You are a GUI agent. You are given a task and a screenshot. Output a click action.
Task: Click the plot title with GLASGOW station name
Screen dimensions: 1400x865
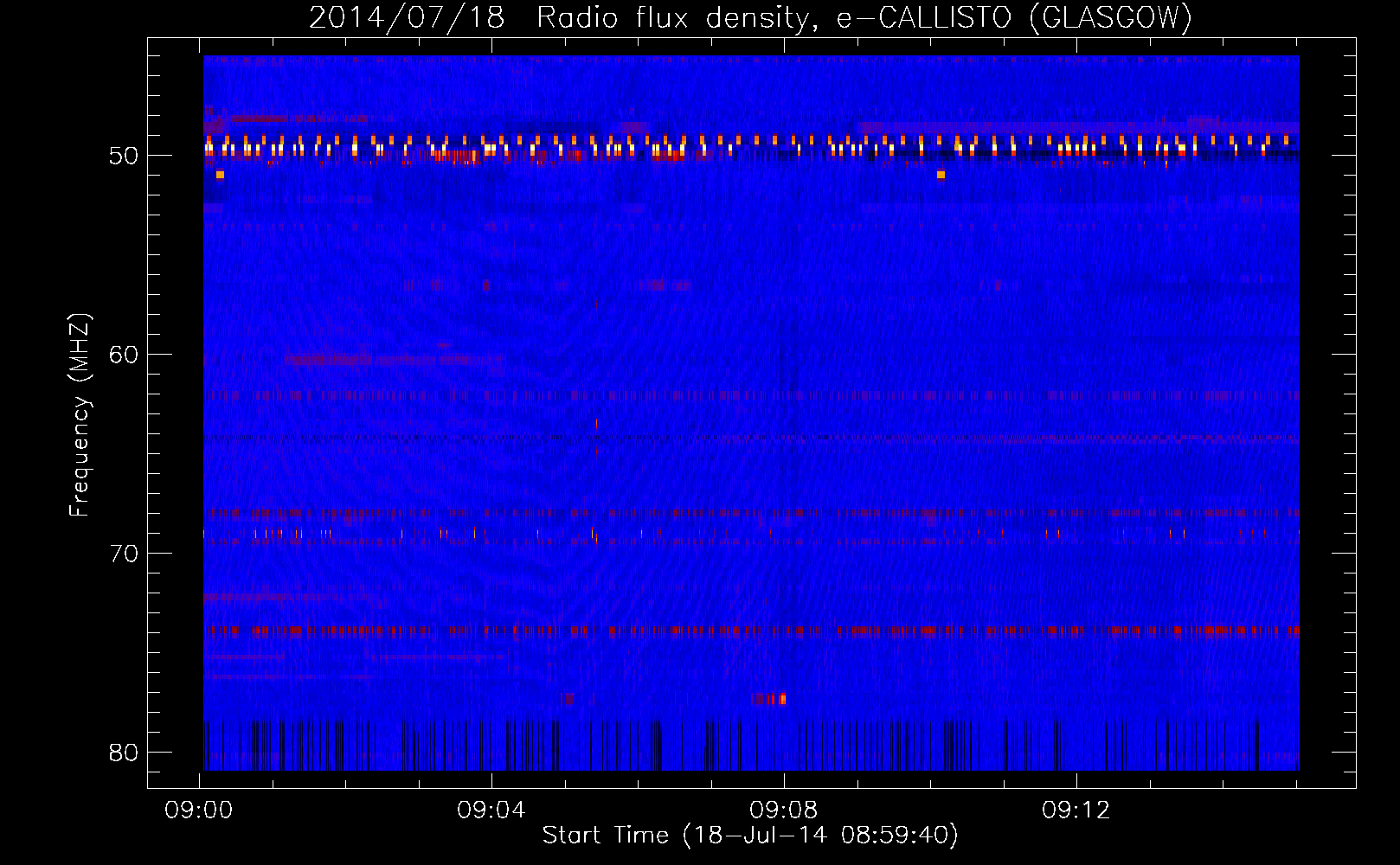tap(750, 17)
